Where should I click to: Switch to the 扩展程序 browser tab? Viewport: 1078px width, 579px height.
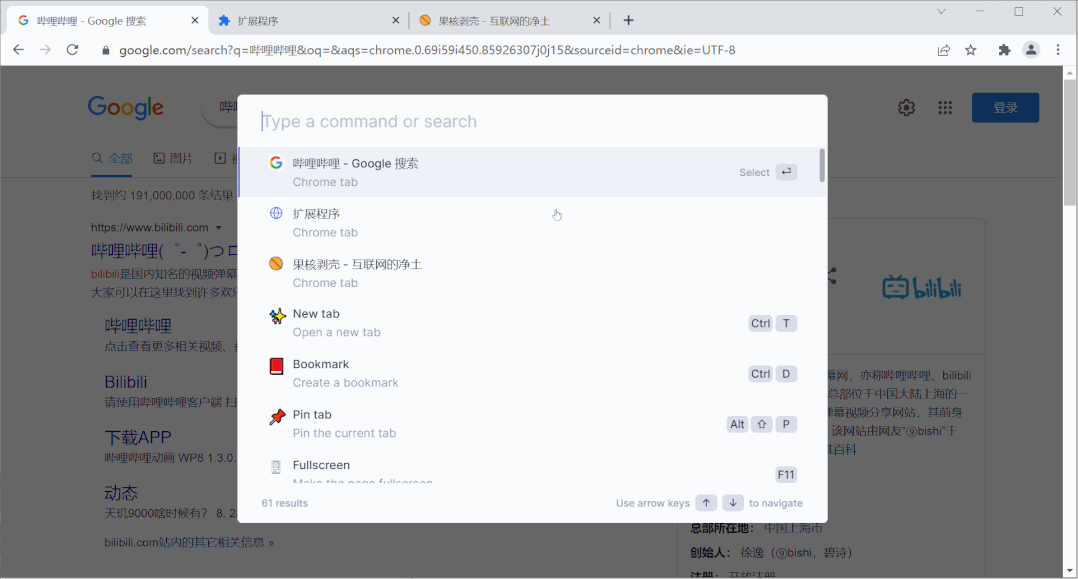tap(300, 20)
